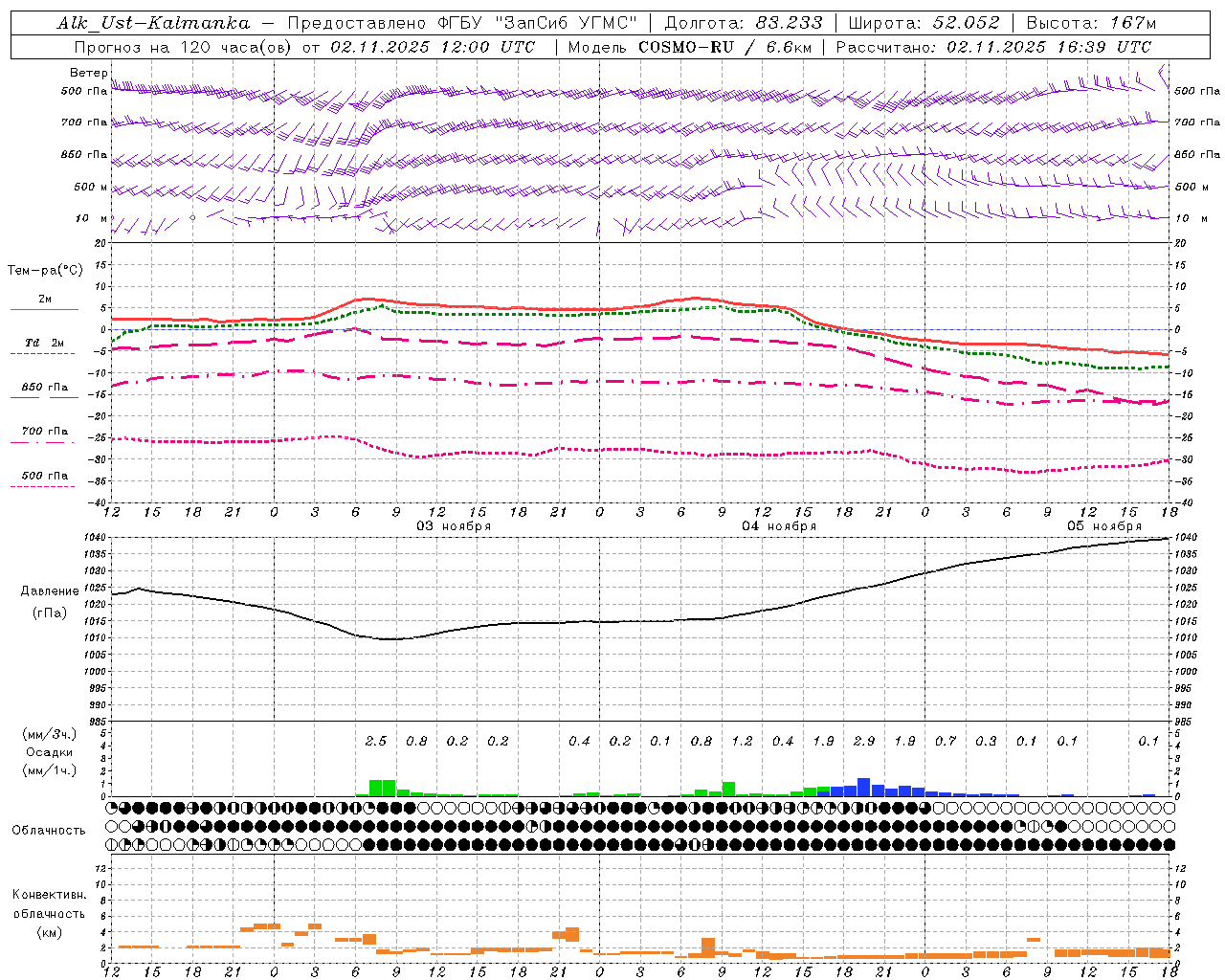Select forecast start time 02.11.2025 12:00 UTC
1225x980 pixels.
[433, 47]
